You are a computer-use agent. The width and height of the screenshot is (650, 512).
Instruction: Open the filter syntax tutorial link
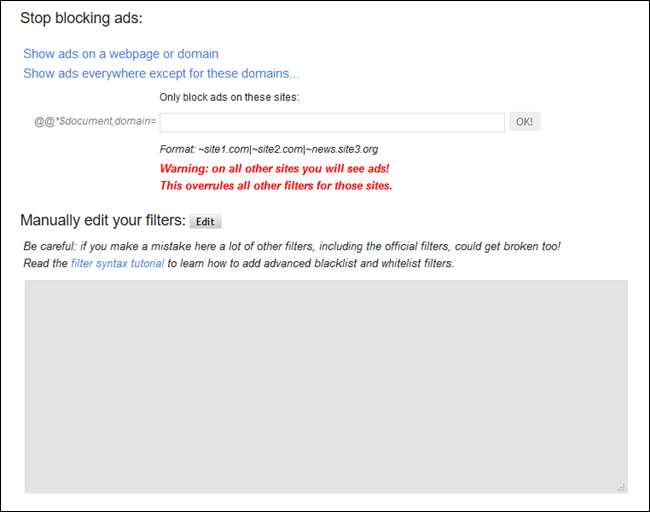pyautogui.click(x=117, y=264)
